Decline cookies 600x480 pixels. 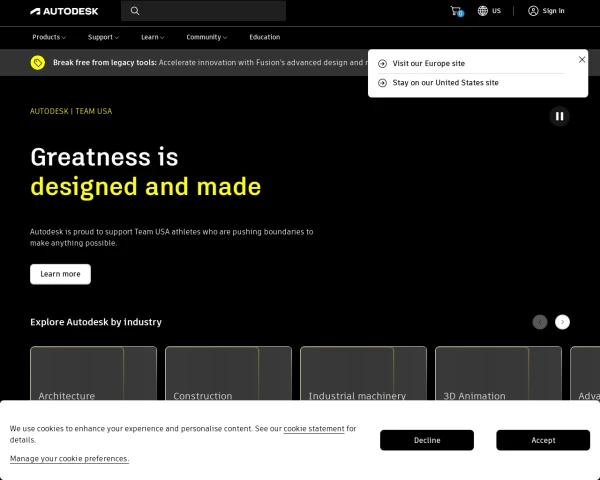click(x=427, y=440)
